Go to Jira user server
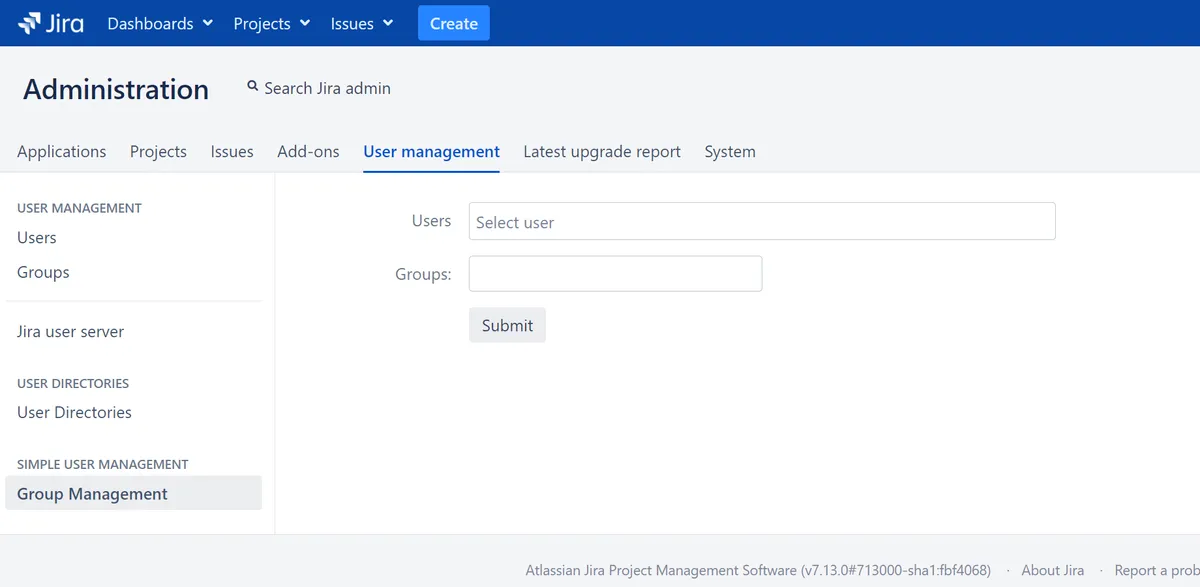 pos(70,332)
